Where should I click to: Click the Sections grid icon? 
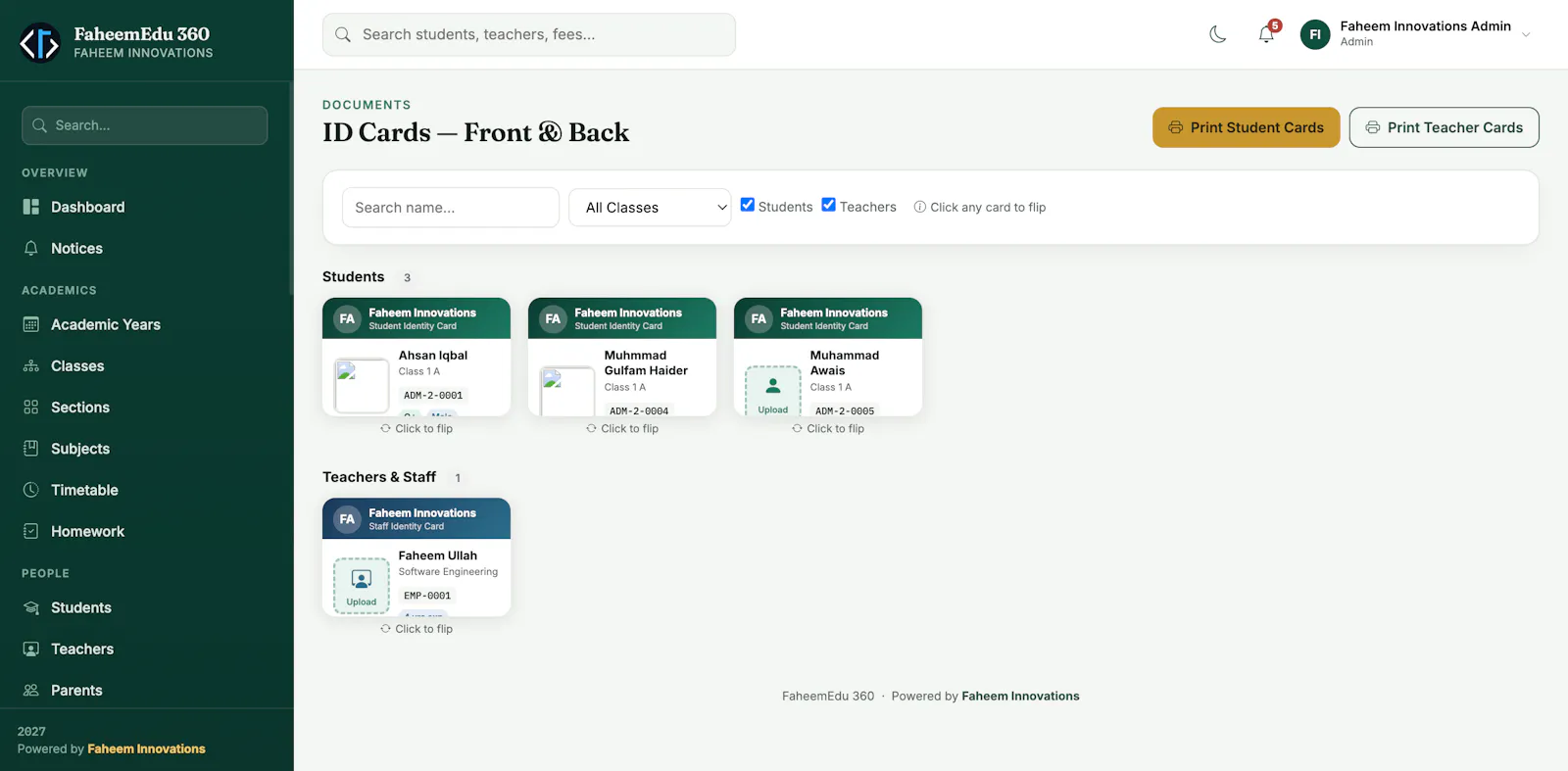(x=31, y=407)
